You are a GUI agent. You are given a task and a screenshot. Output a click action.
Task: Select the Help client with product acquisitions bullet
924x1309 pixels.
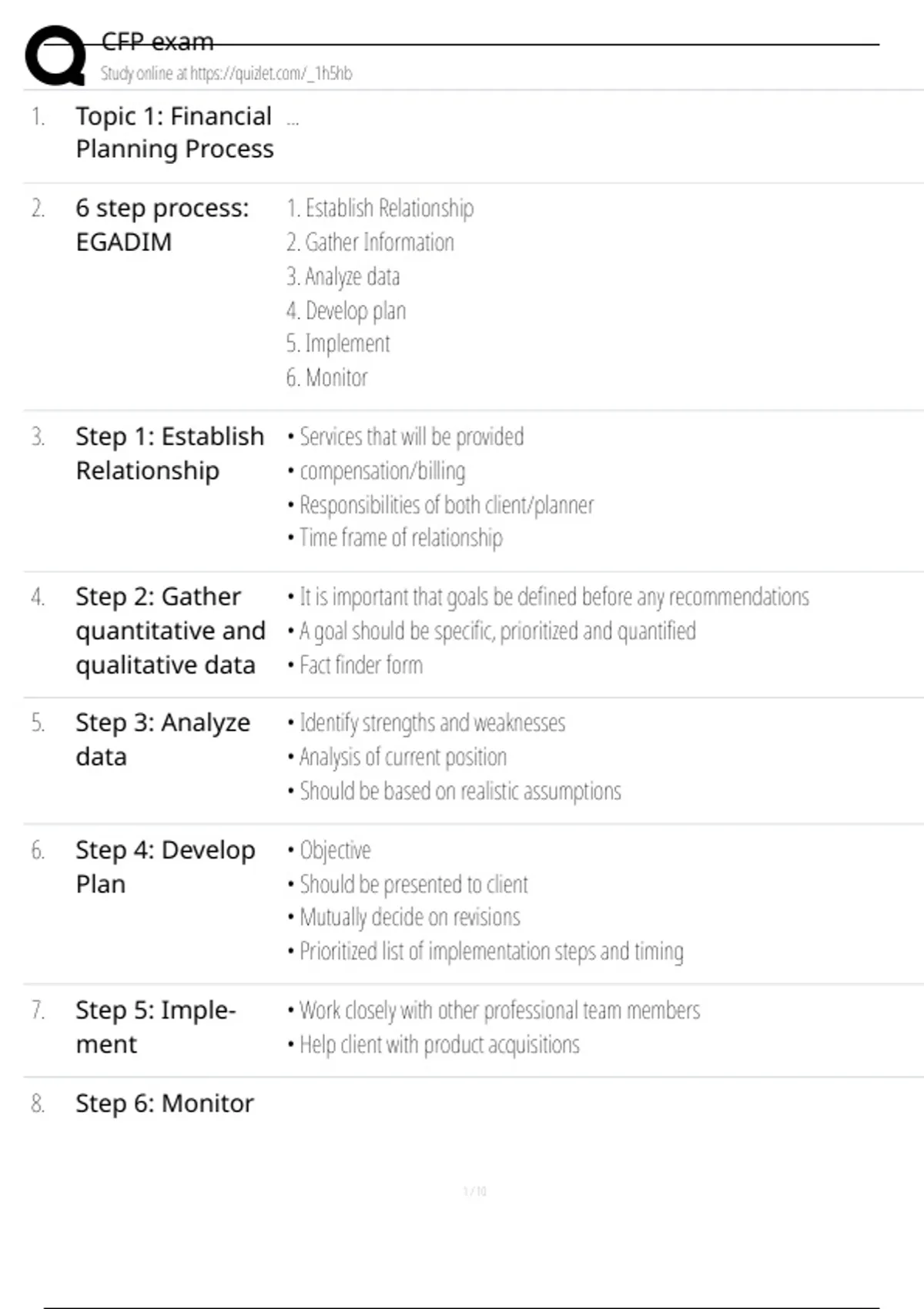click(x=439, y=1045)
